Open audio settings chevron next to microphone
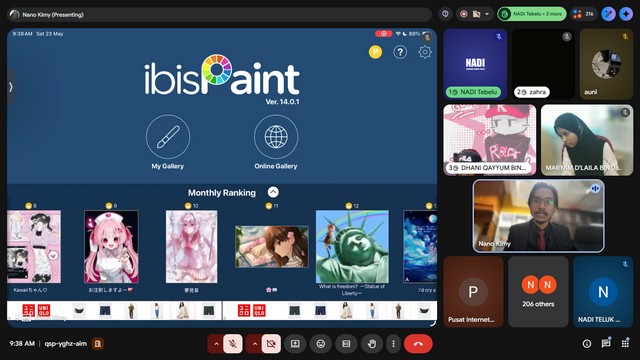This screenshot has height=360, width=640. [216, 344]
